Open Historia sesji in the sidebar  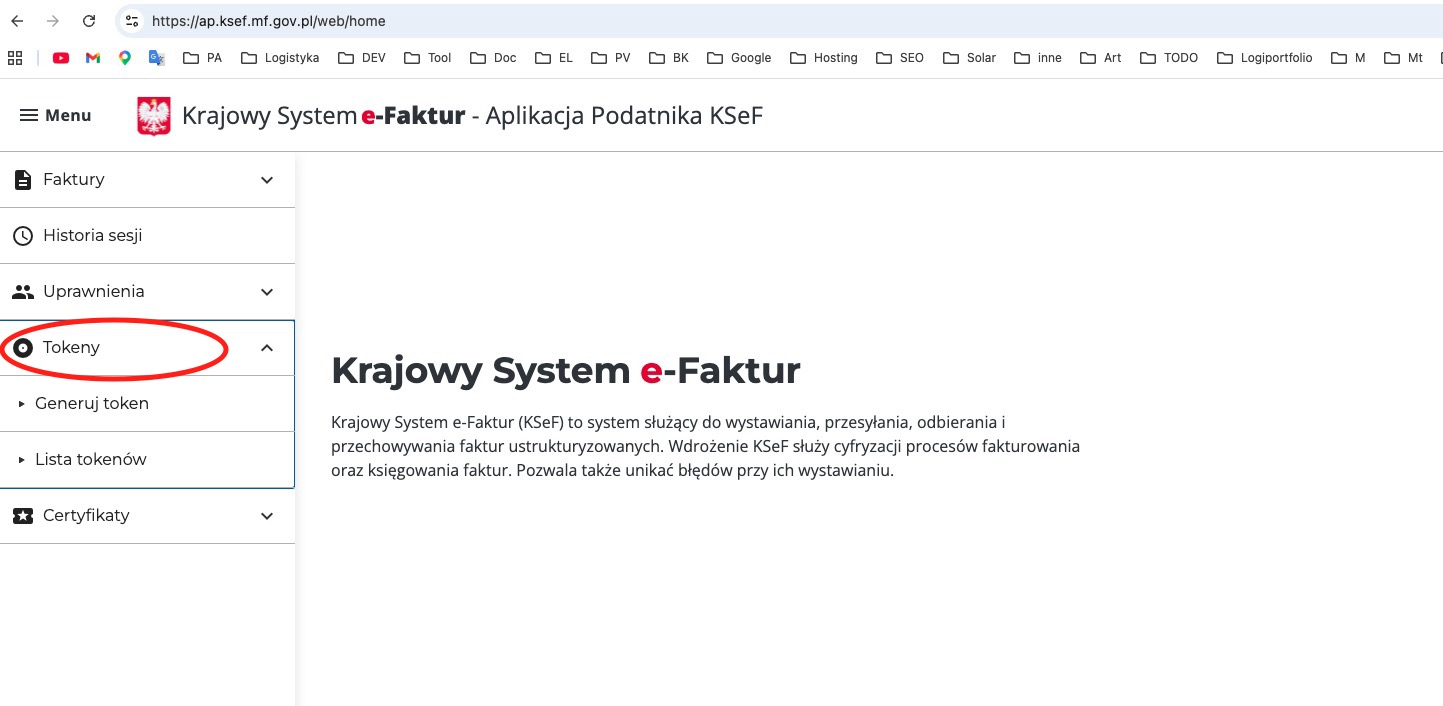[x=147, y=236]
